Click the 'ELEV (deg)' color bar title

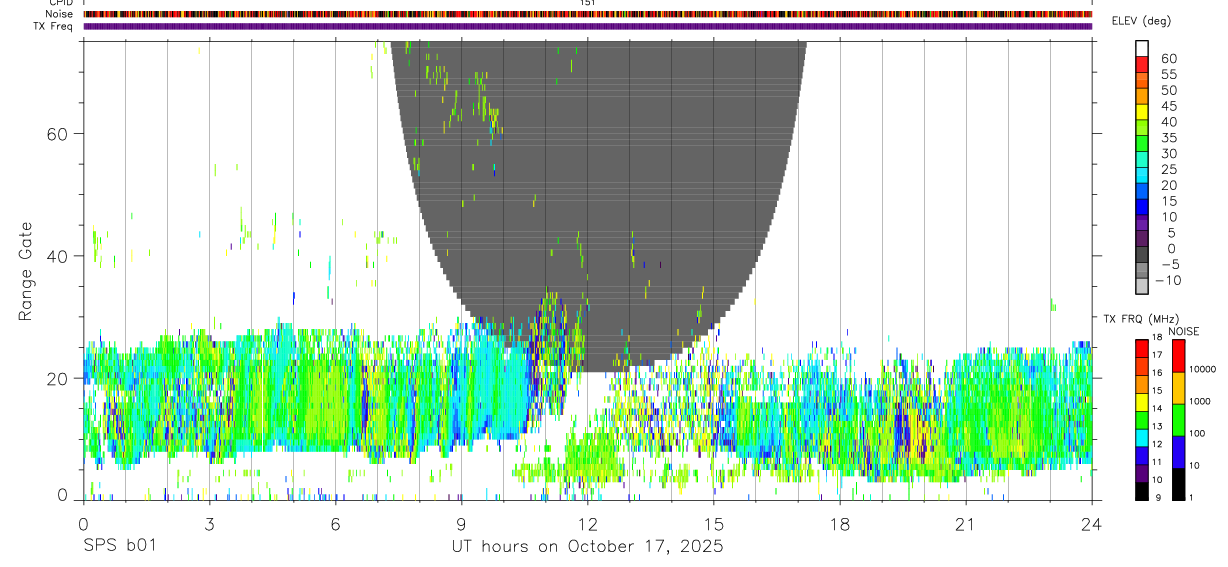coord(1142,21)
